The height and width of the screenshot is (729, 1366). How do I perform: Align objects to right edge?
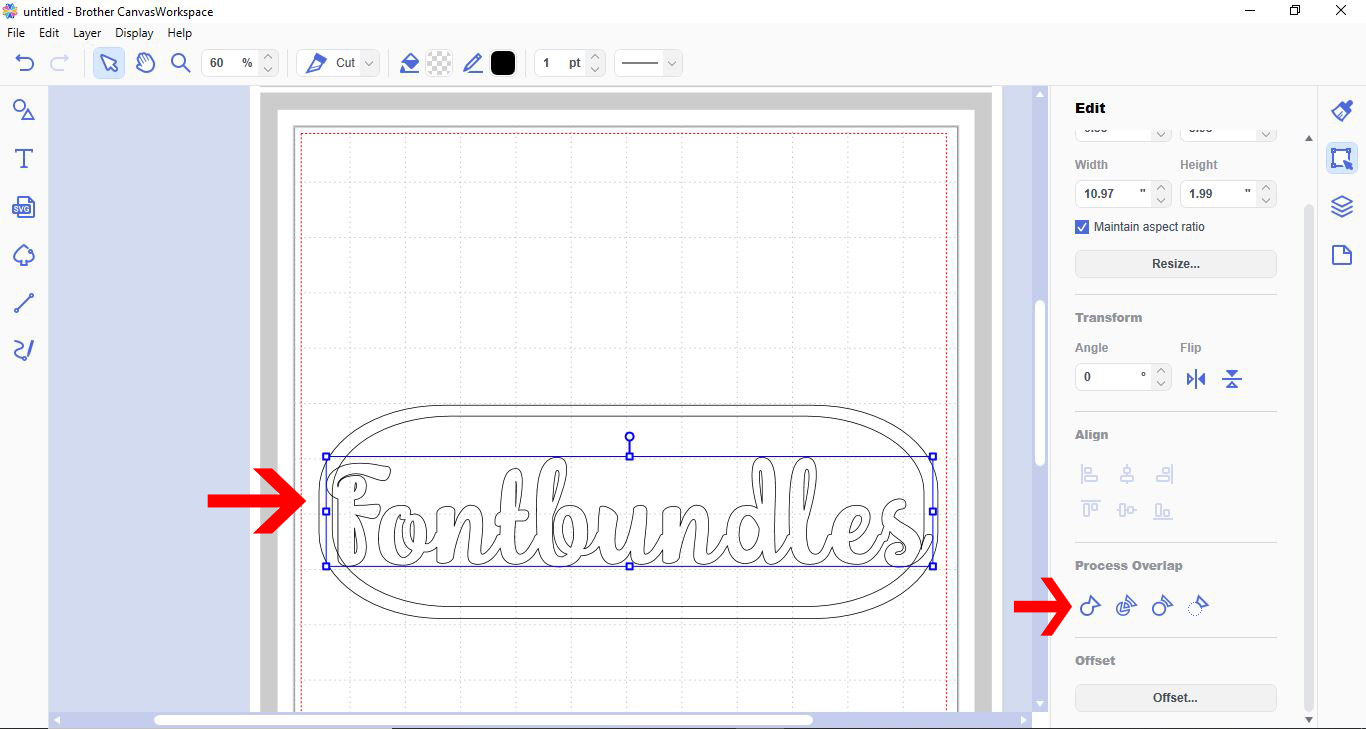click(1163, 474)
